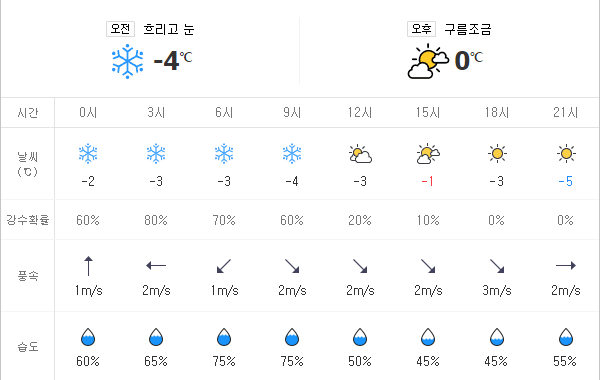Select the 9시 time column header
This screenshot has height=380, width=601.
[292, 112]
